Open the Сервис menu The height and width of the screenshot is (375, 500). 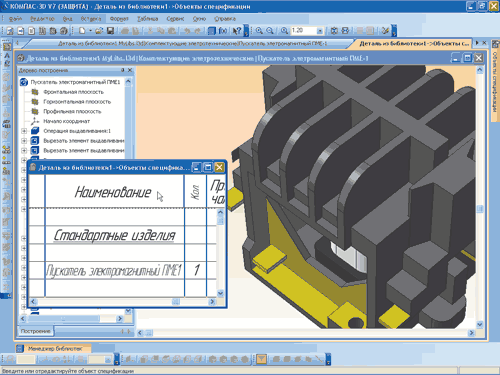[x=175, y=19]
